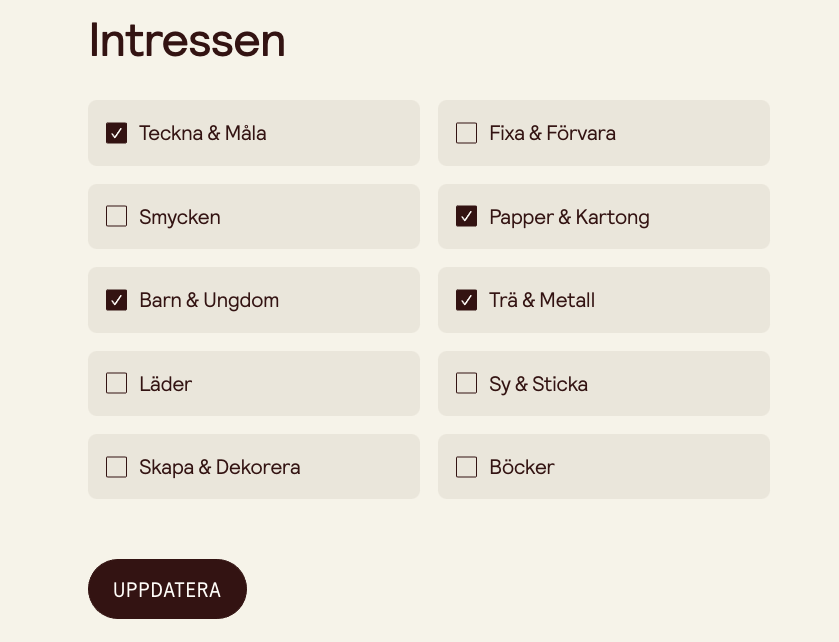Click the "Trä & Metall" label text
The width and height of the screenshot is (839, 642).
coord(542,300)
